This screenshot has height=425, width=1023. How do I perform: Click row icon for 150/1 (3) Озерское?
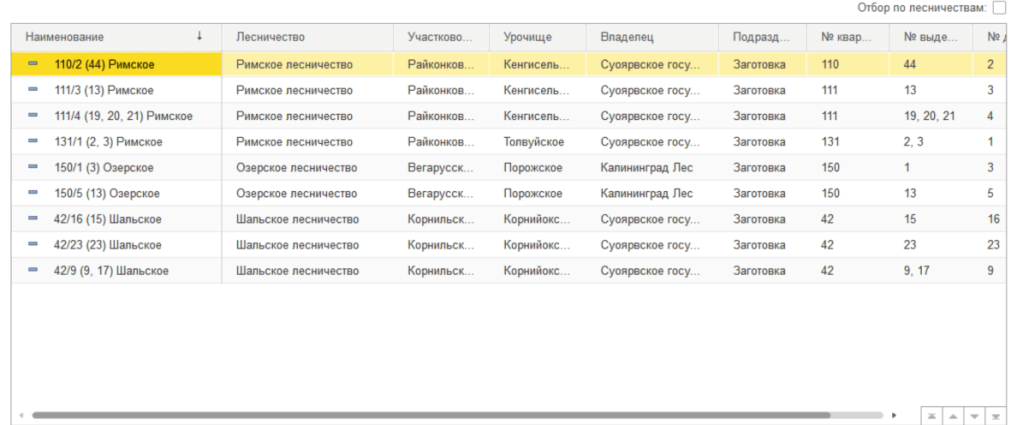click(x=33, y=167)
